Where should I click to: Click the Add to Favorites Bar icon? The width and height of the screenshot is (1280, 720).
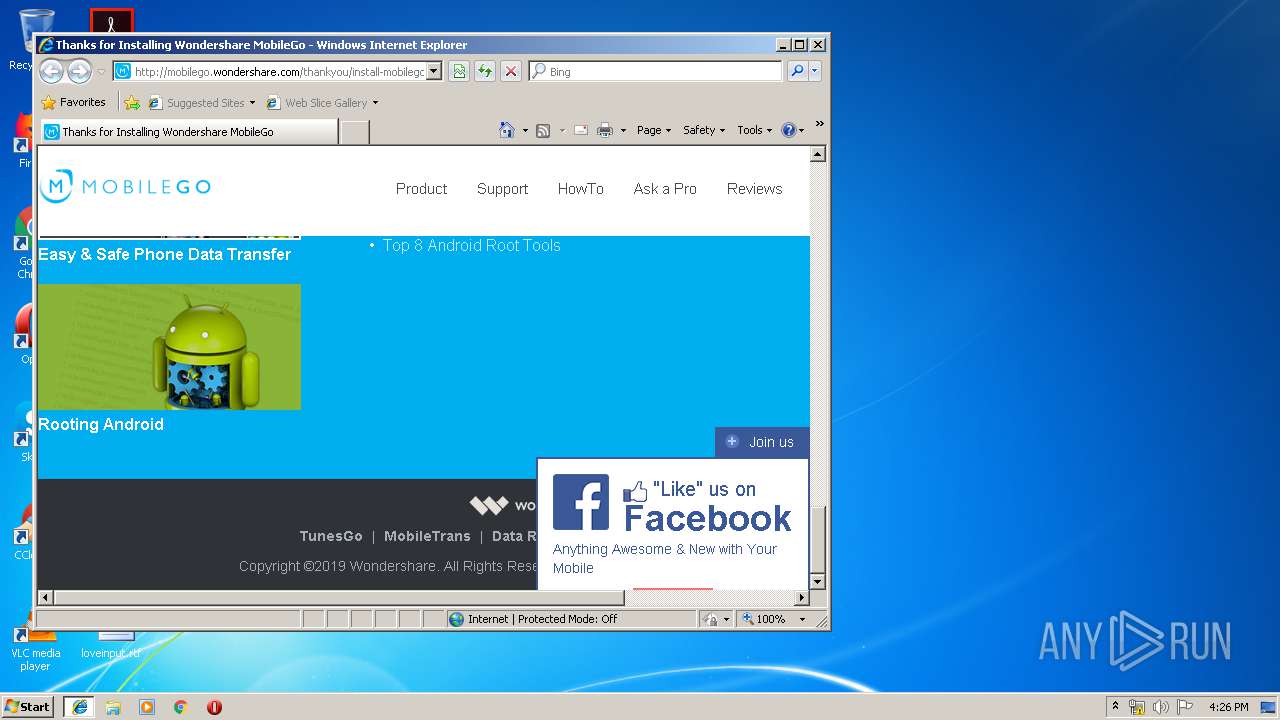click(x=131, y=103)
